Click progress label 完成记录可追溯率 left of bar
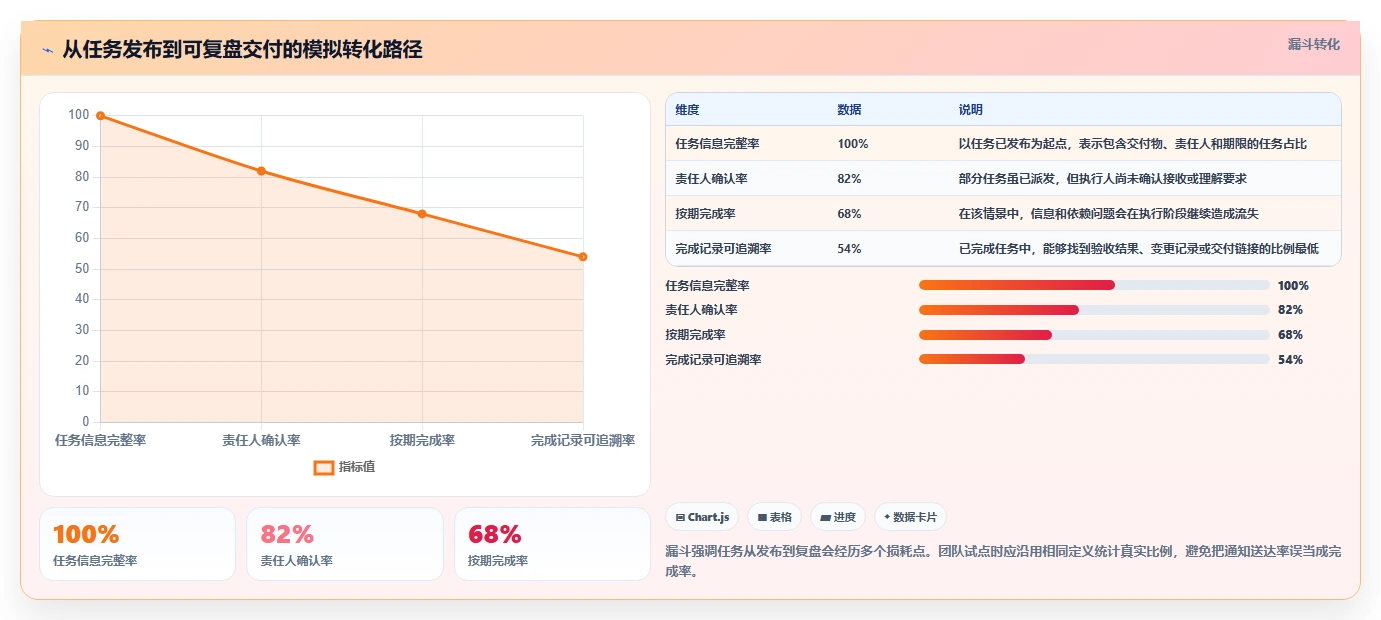The height and width of the screenshot is (620, 1381). [x=713, y=359]
